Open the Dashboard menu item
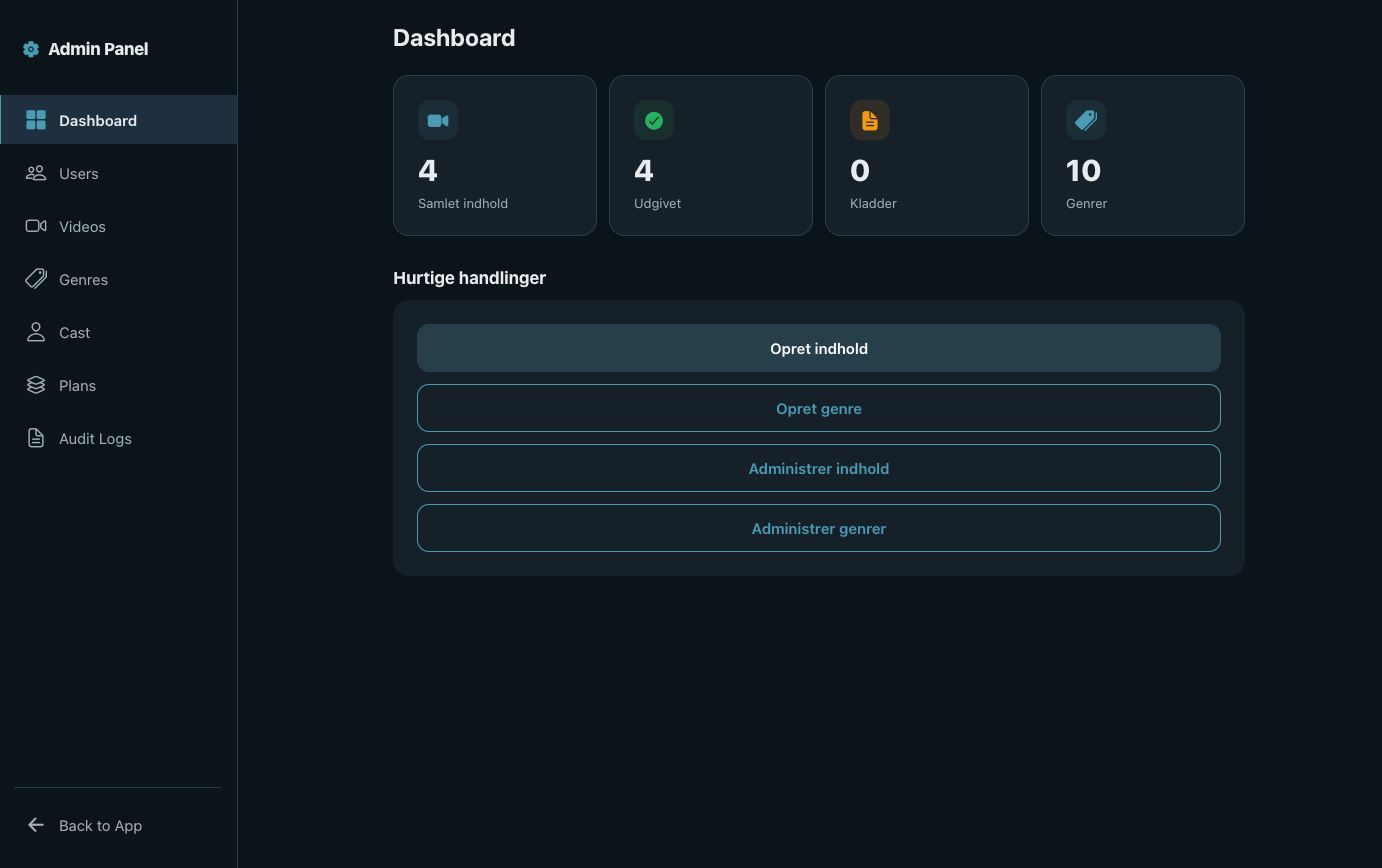Image resolution: width=1382 pixels, height=868 pixels. click(x=119, y=120)
